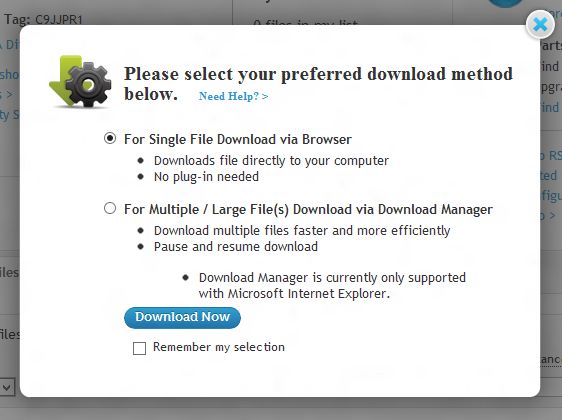Open the dropdown arrow behind dialog's bottom-left corner
The image size is (562, 420).
[6, 387]
